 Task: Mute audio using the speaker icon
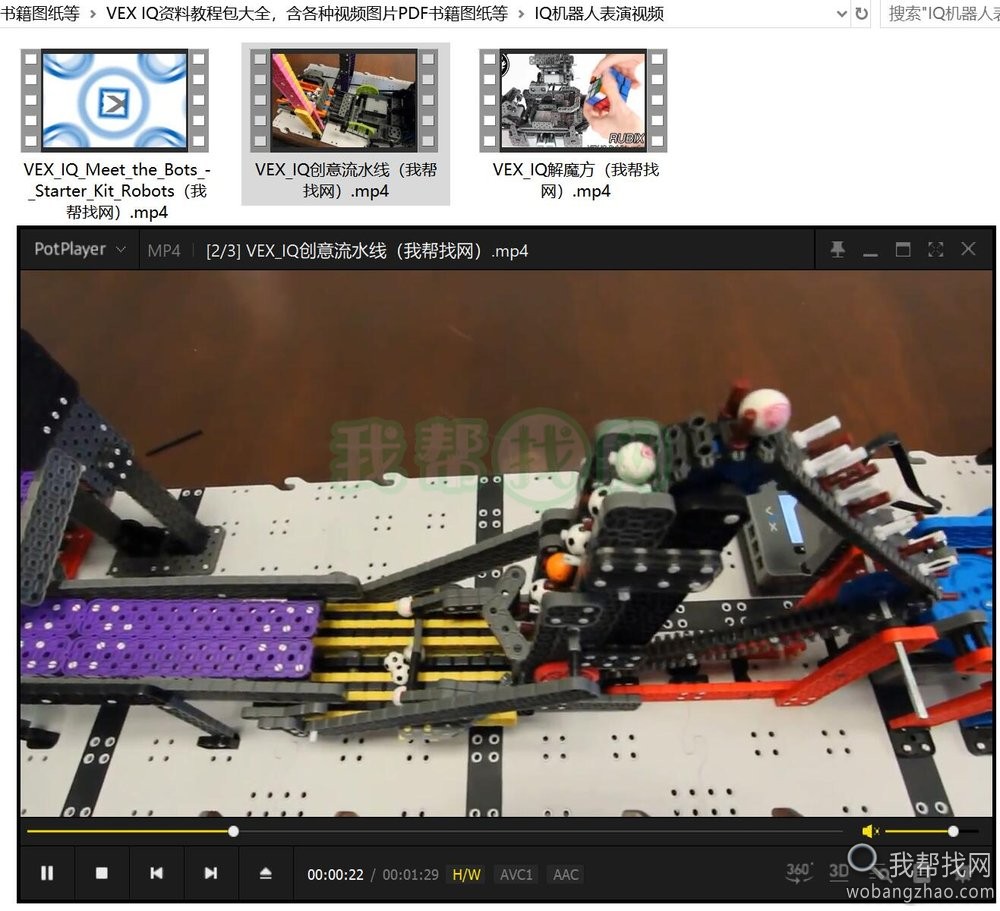pyautogui.click(x=870, y=831)
